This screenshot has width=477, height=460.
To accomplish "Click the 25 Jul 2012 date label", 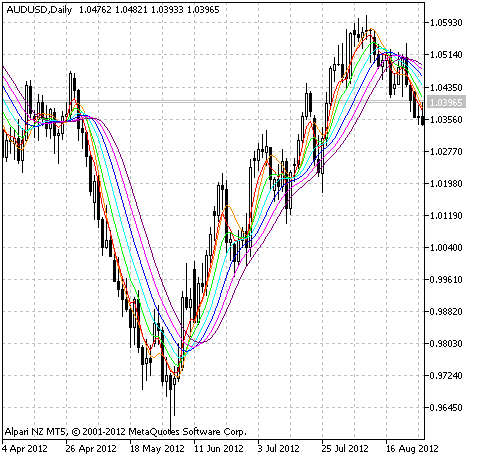I will click(345, 449).
